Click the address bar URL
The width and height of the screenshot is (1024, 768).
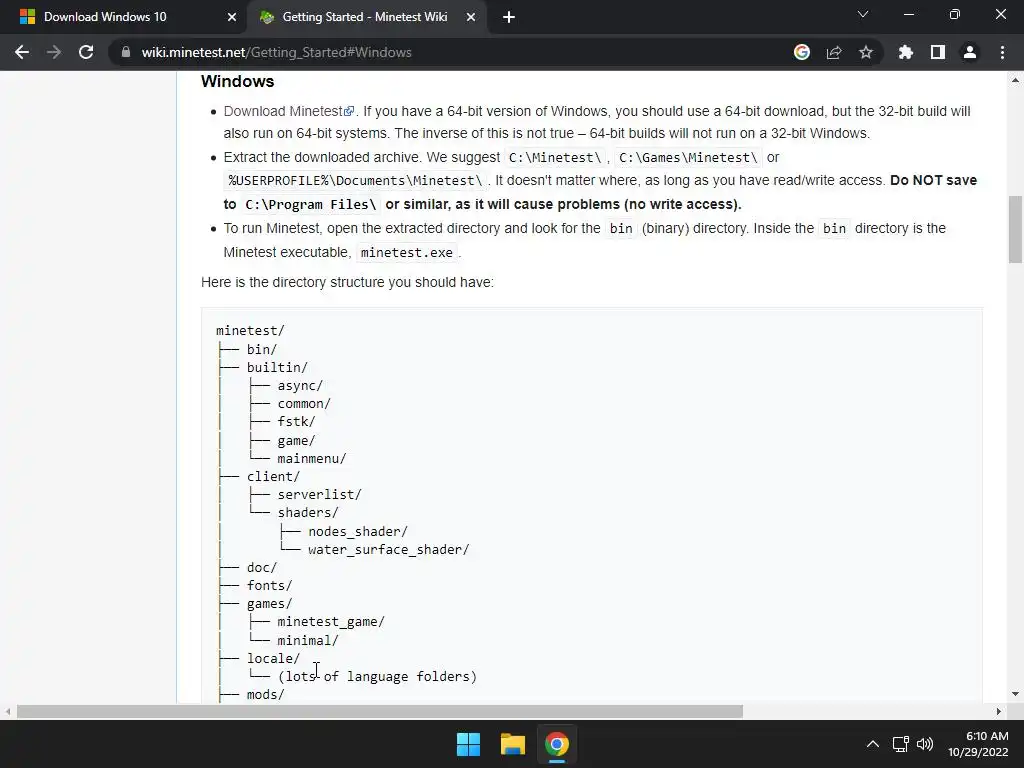click(x=276, y=52)
